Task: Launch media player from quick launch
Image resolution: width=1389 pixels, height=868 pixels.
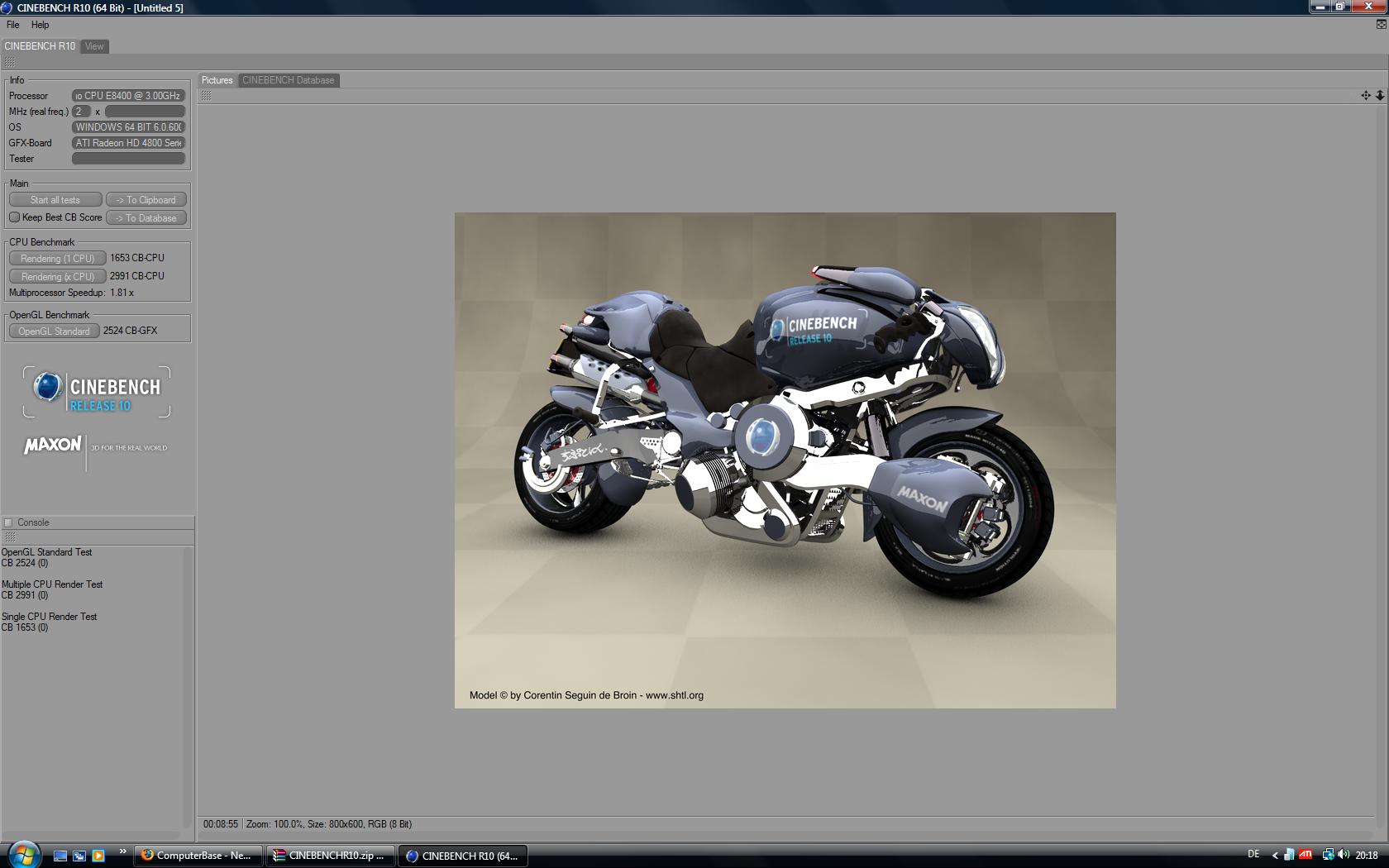Action: (x=98, y=856)
